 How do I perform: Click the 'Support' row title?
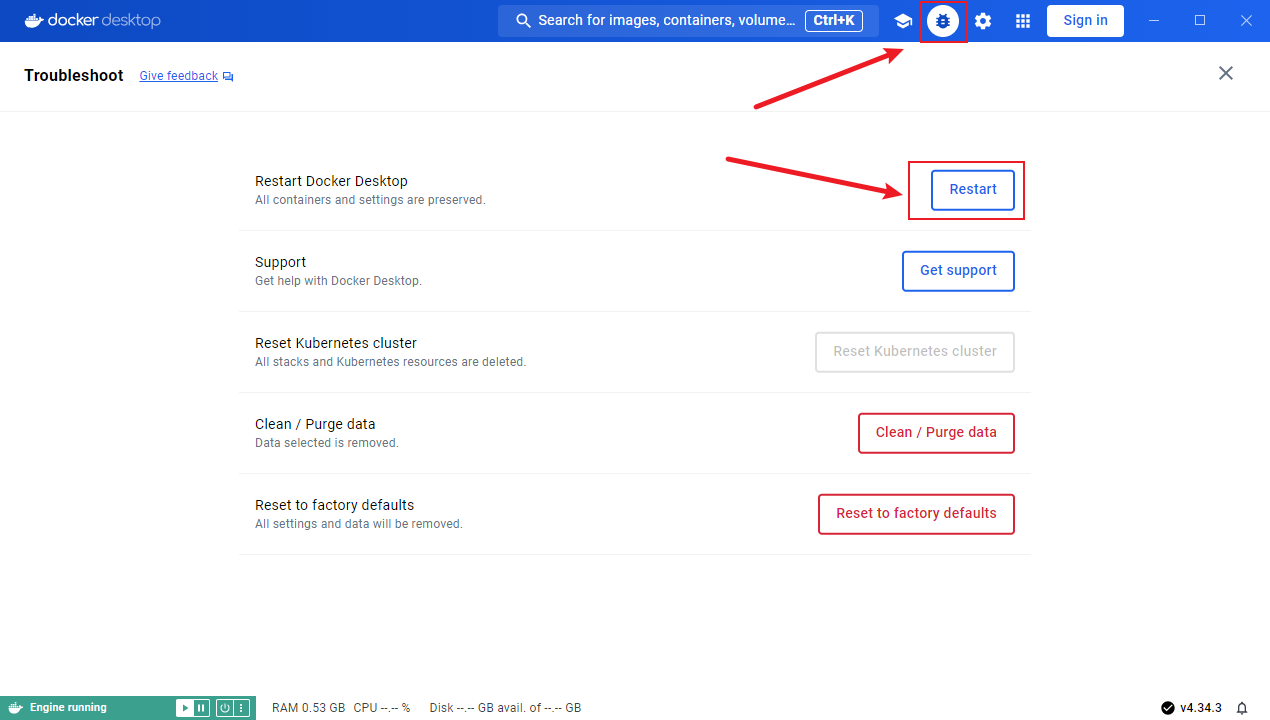[280, 262]
